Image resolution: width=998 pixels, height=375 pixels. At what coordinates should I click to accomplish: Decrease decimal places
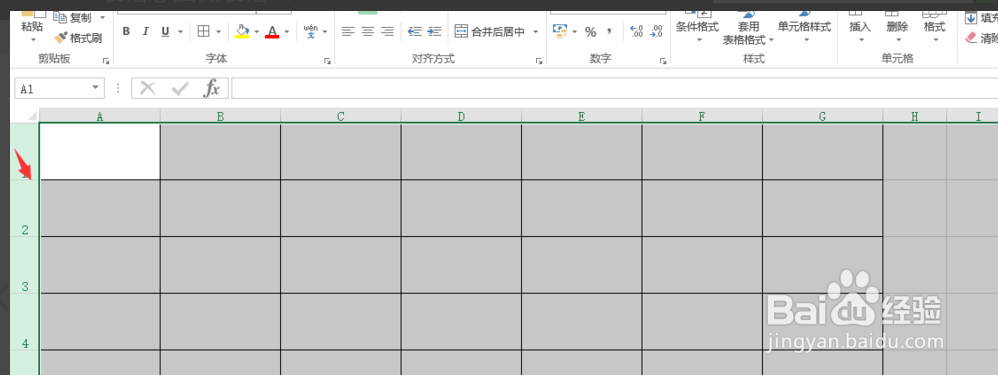click(x=656, y=31)
